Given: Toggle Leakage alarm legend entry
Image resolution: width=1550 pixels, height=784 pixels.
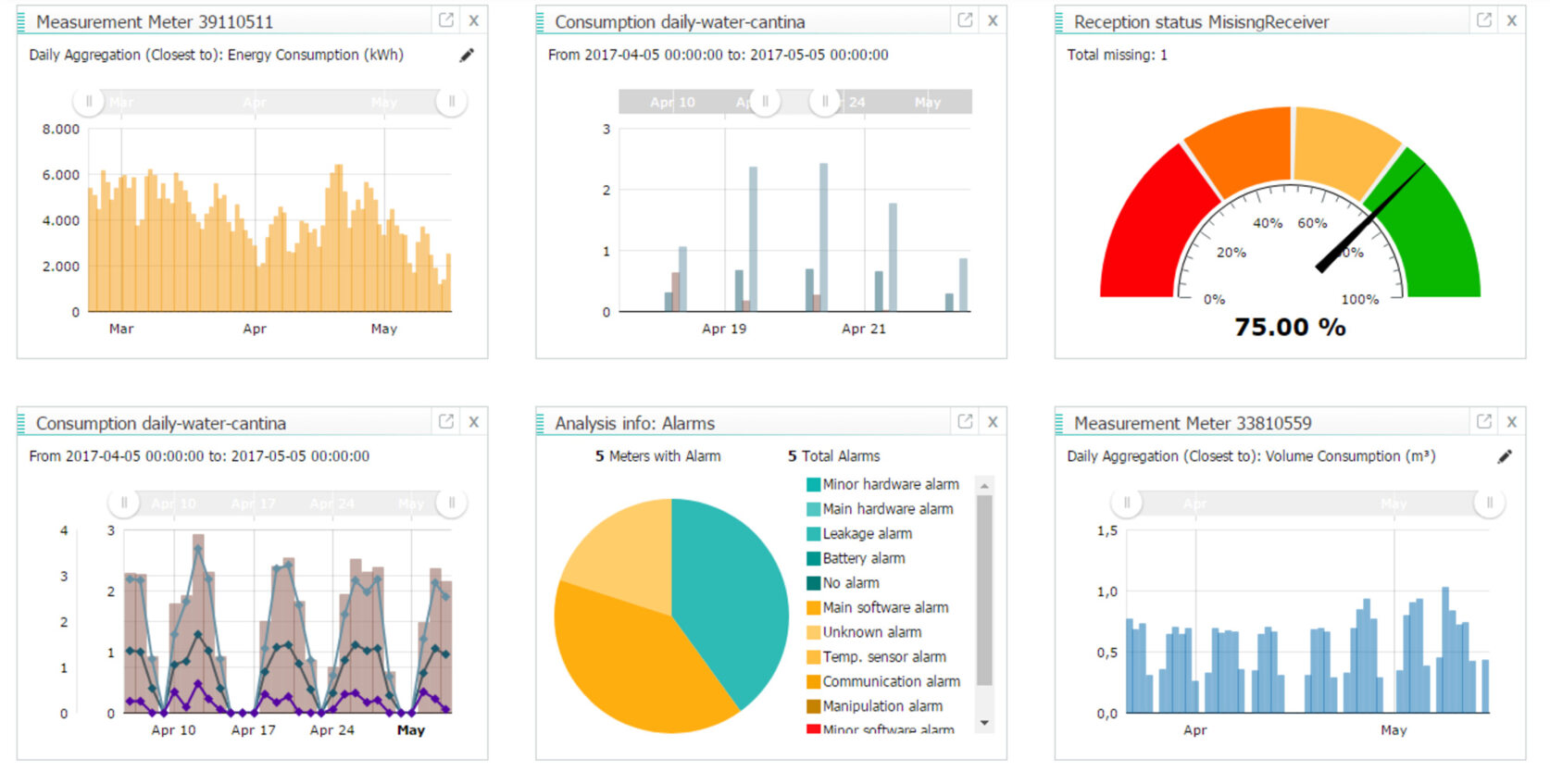Looking at the screenshot, I should point(867,533).
